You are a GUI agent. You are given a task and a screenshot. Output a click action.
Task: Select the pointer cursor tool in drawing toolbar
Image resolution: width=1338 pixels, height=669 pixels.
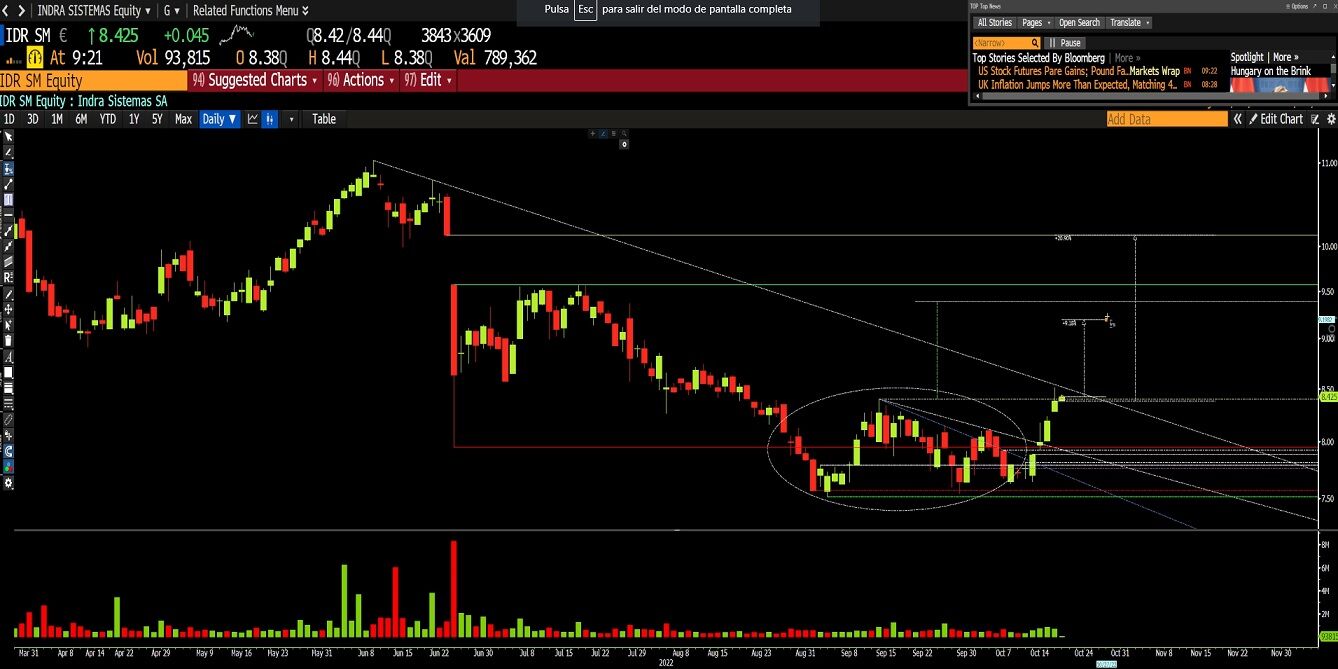click(8, 137)
